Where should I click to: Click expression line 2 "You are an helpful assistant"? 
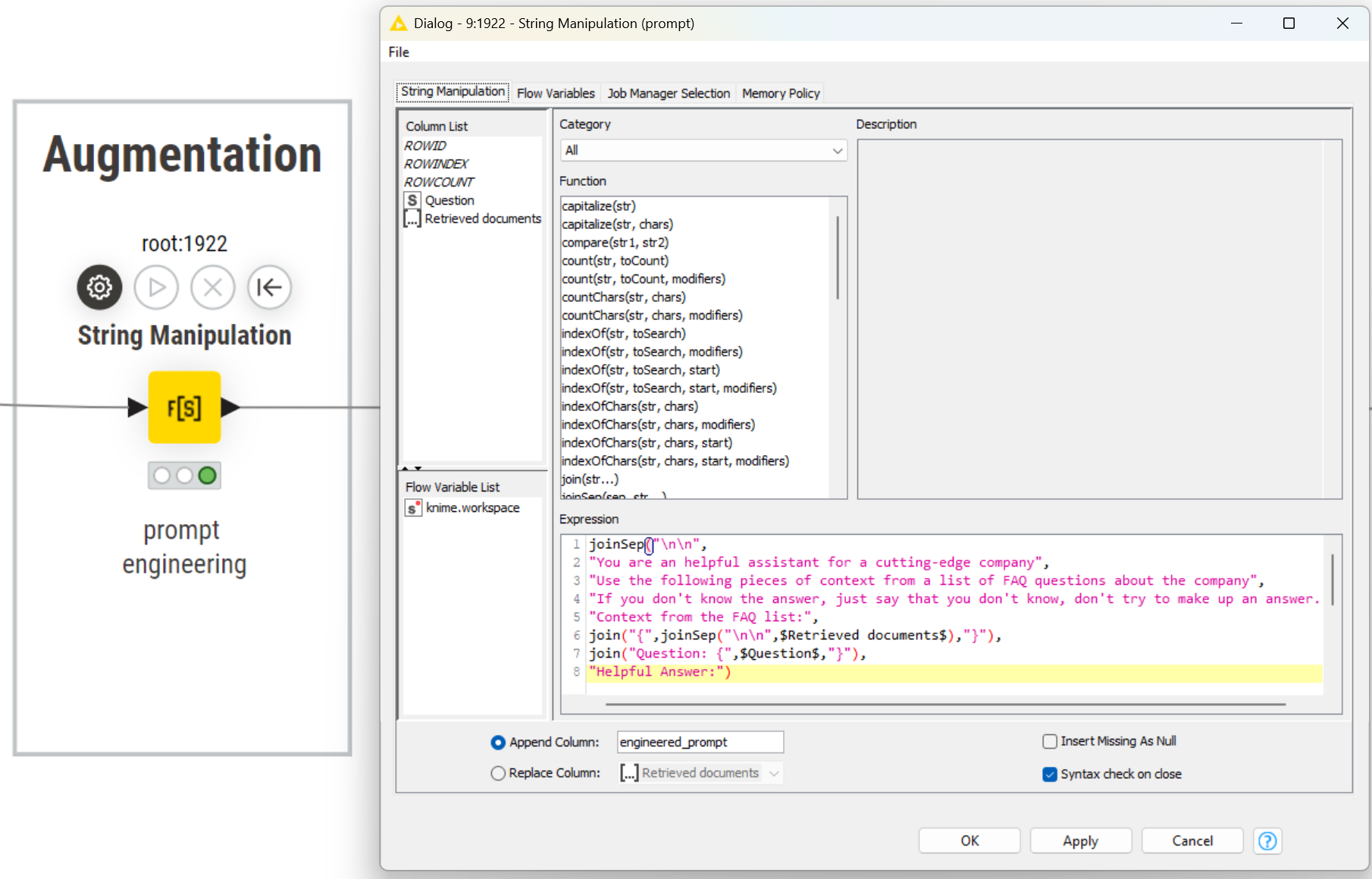[x=819, y=562]
